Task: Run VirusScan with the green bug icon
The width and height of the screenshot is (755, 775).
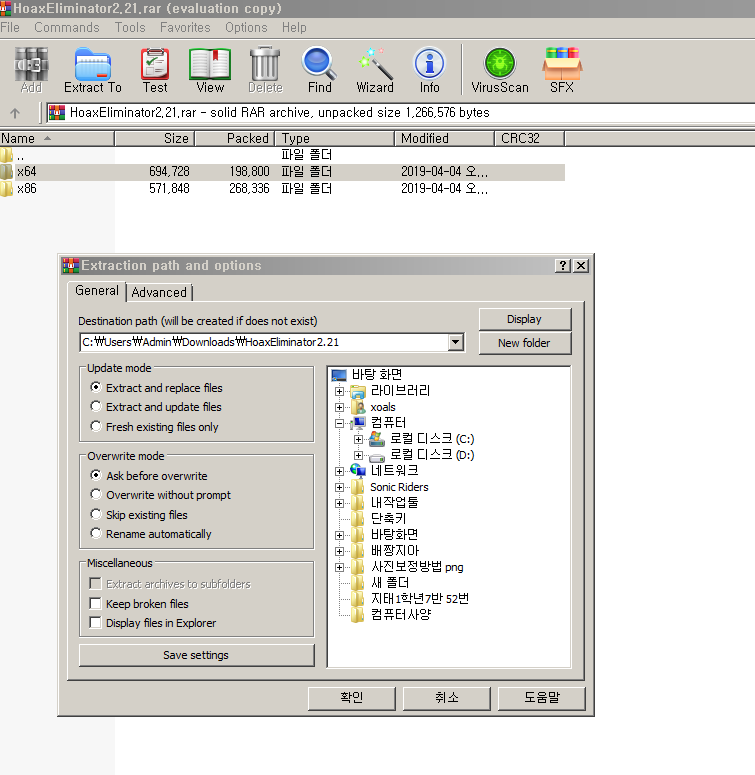Action: click(500, 64)
